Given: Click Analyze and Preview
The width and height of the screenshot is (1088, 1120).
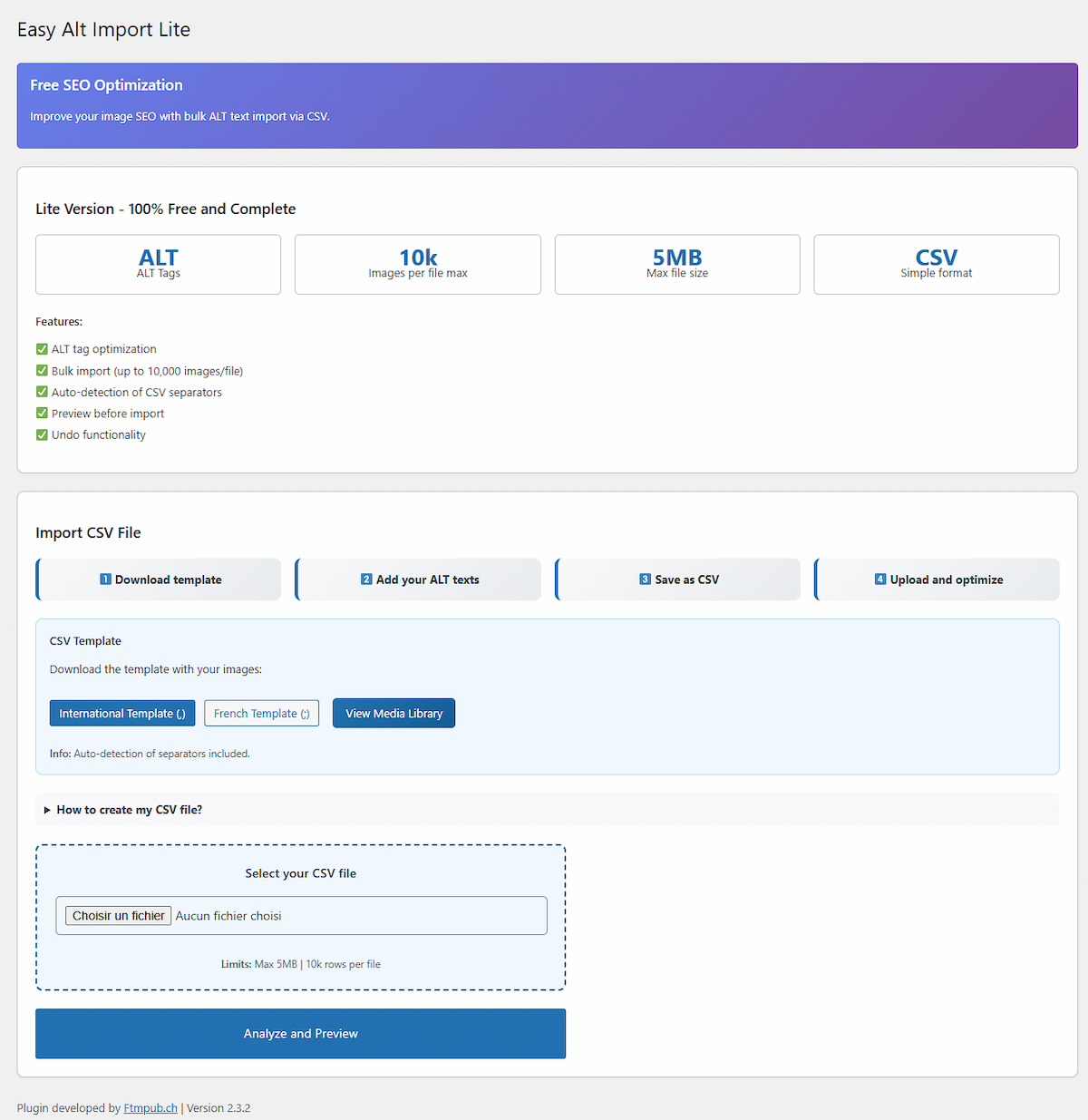Looking at the screenshot, I should pos(300,1034).
